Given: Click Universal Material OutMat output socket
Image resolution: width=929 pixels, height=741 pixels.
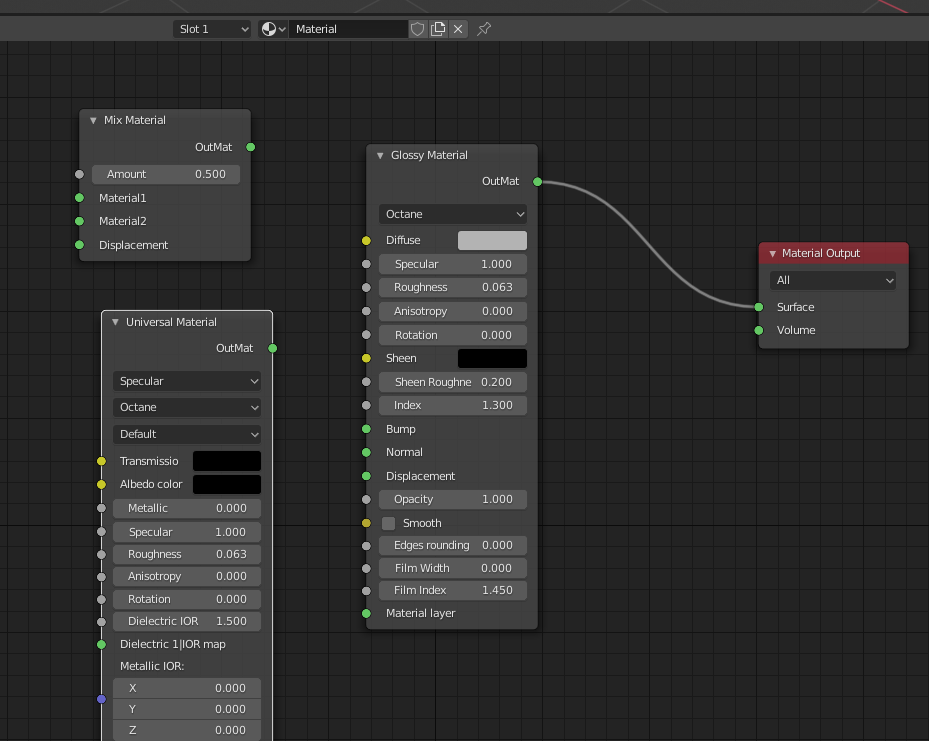Looking at the screenshot, I should (273, 348).
